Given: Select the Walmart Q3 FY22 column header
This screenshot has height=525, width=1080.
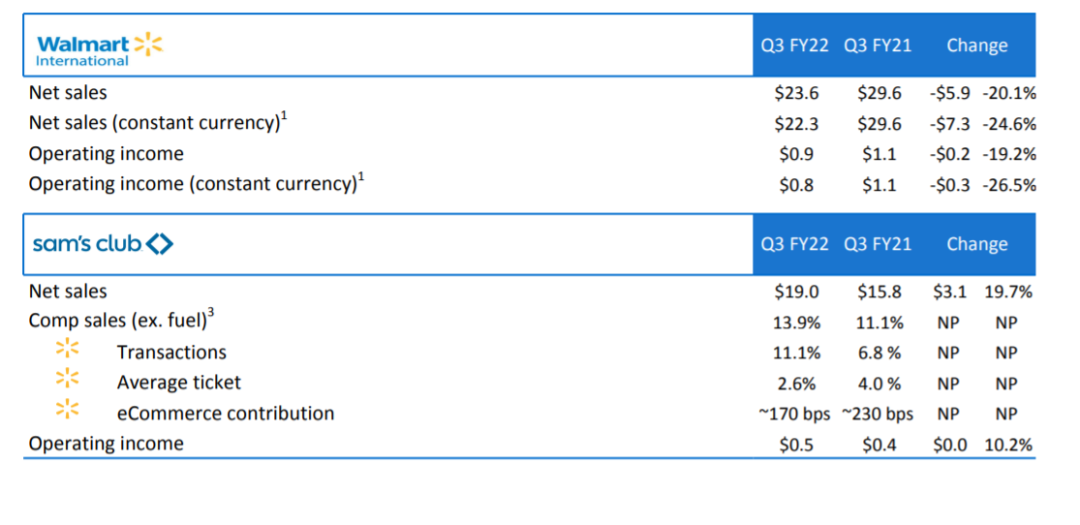Looking at the screenshot, I should (794, 45).
